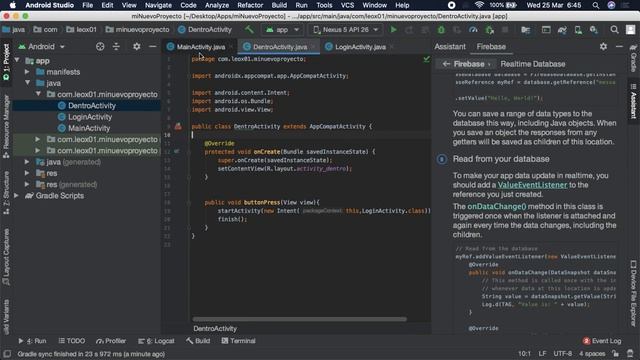
Task: Open the VCS menu
Action: coord(347,5)
